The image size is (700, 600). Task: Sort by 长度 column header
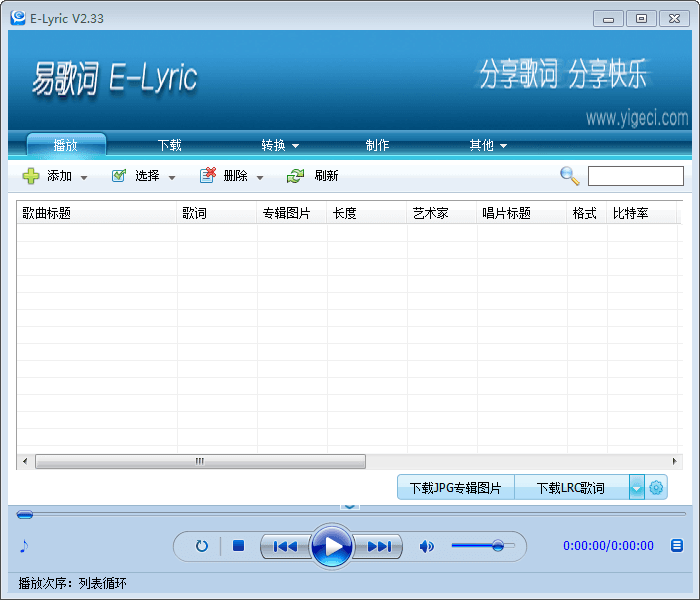367,213
